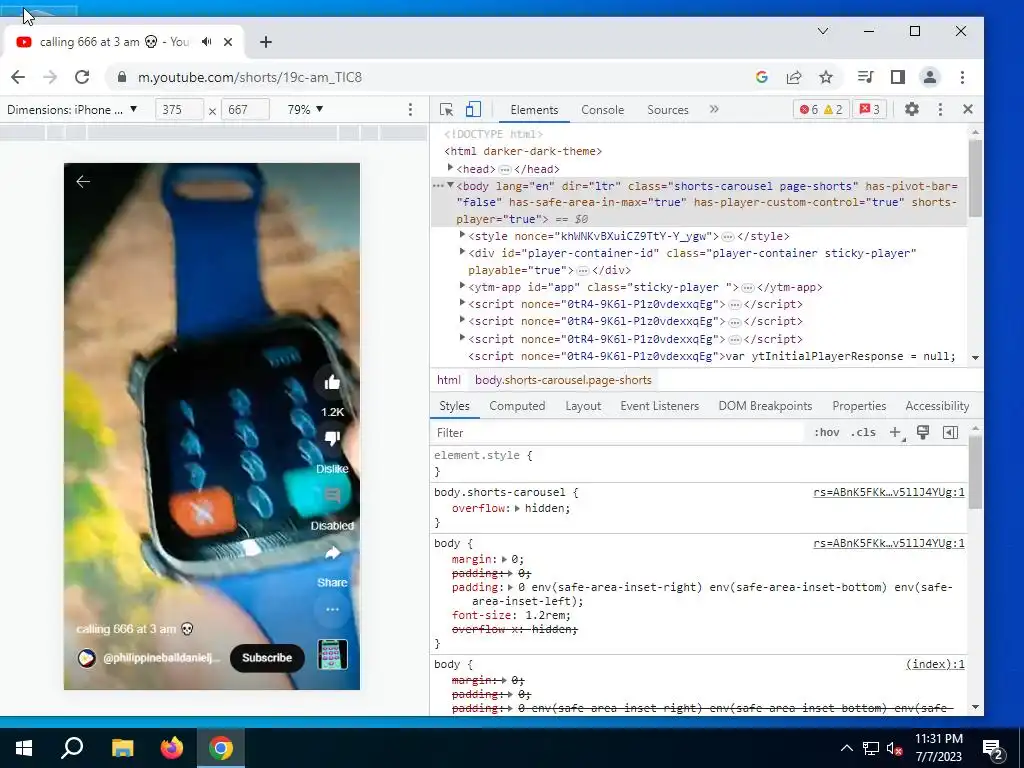Open the Event Listeners tab

pyautogui.click(x=660, y=406)
